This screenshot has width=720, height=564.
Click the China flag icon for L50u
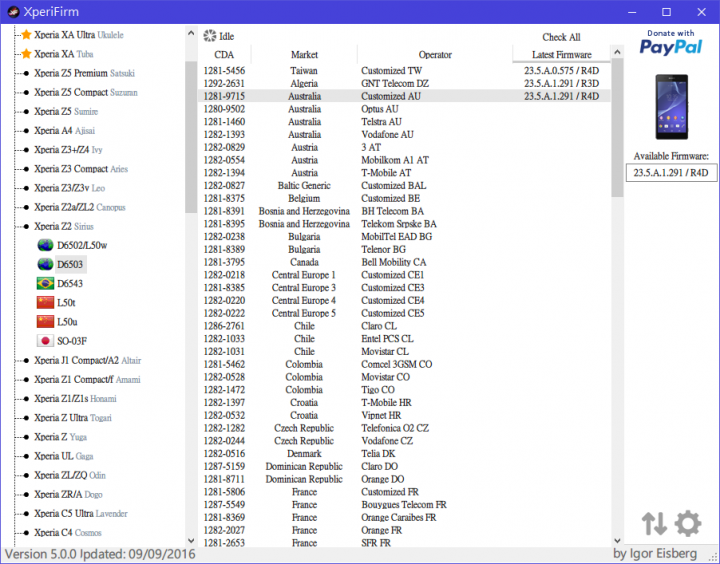click(45, 322)
